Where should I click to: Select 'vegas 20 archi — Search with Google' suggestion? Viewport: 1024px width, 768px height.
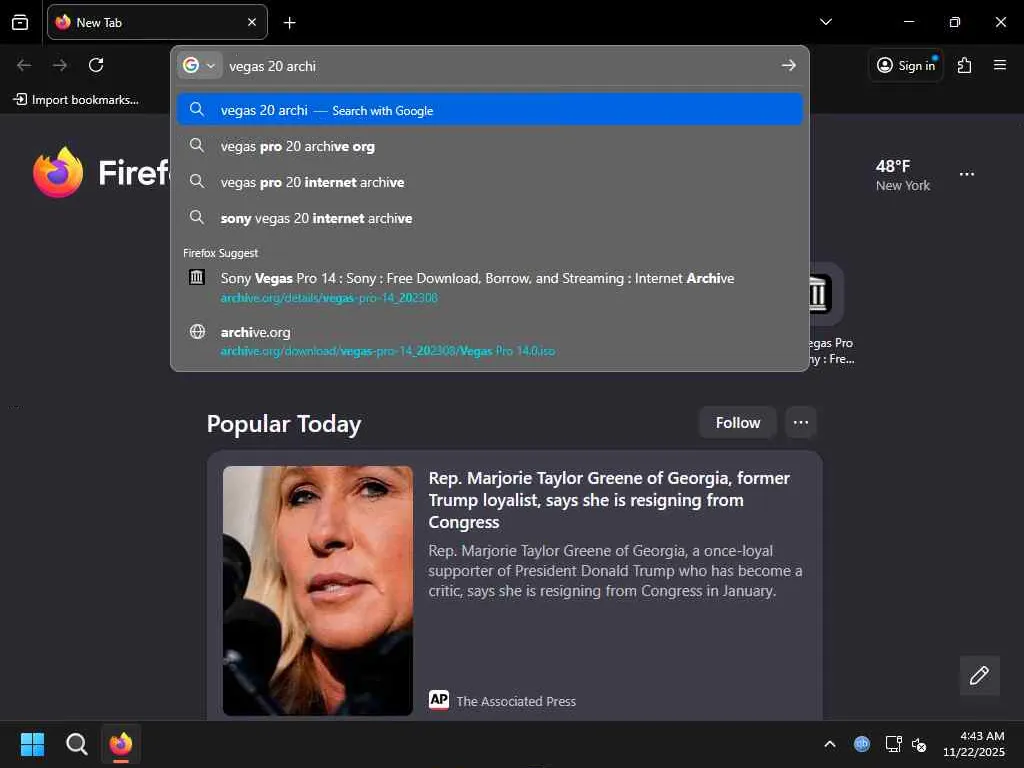pyautogui.click(x=490, y=110)
